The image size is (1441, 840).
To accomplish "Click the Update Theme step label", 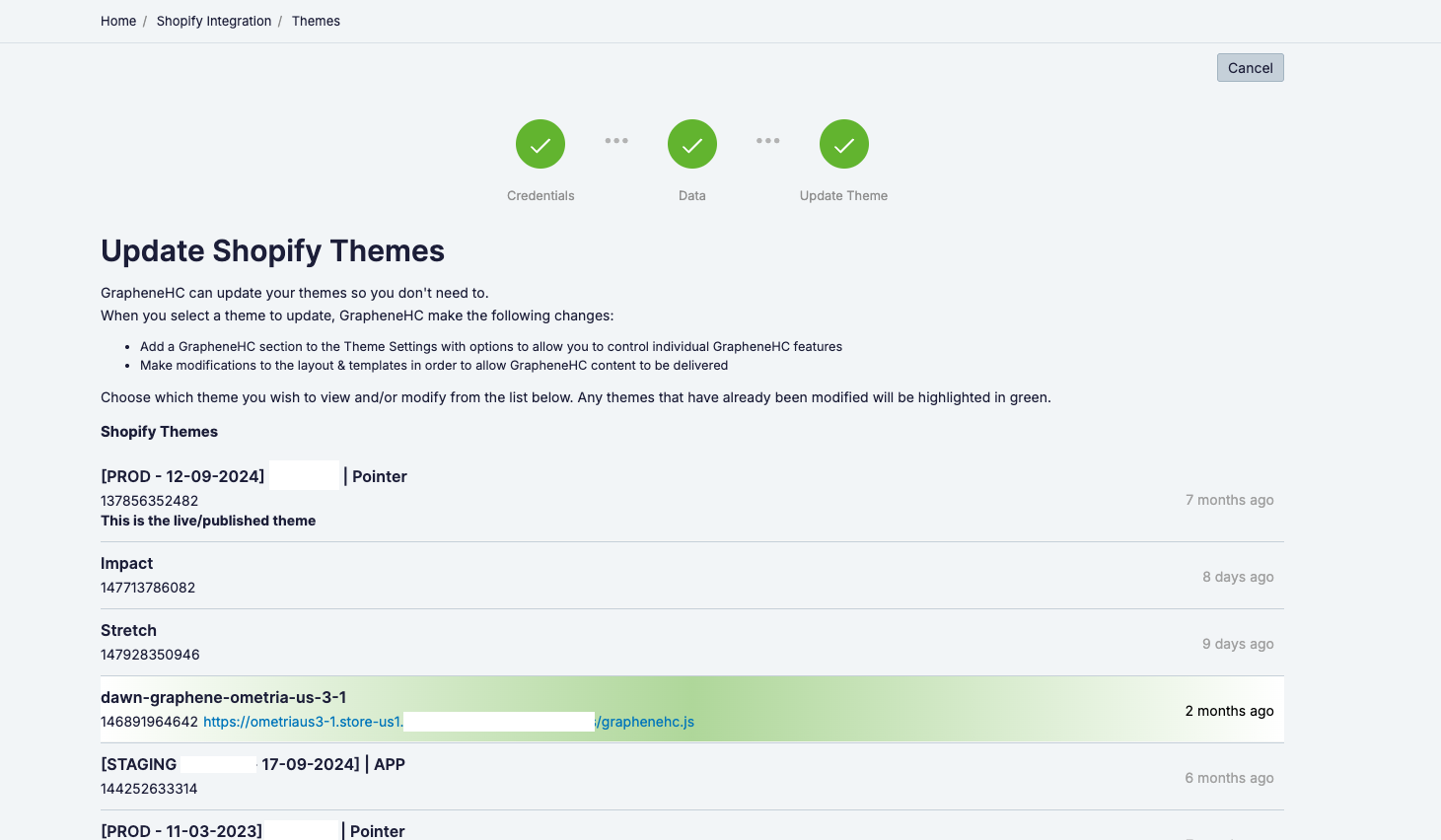I will pos(844,195).
